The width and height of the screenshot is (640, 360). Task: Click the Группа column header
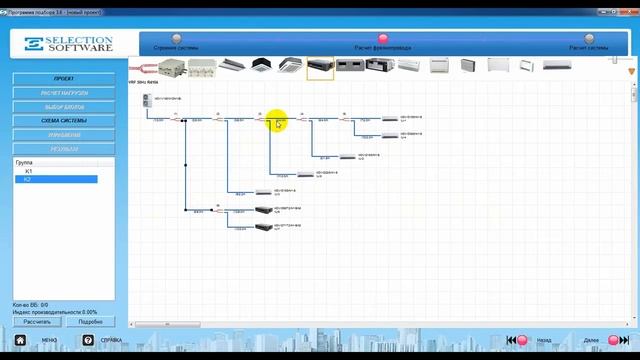click(56, 162)
